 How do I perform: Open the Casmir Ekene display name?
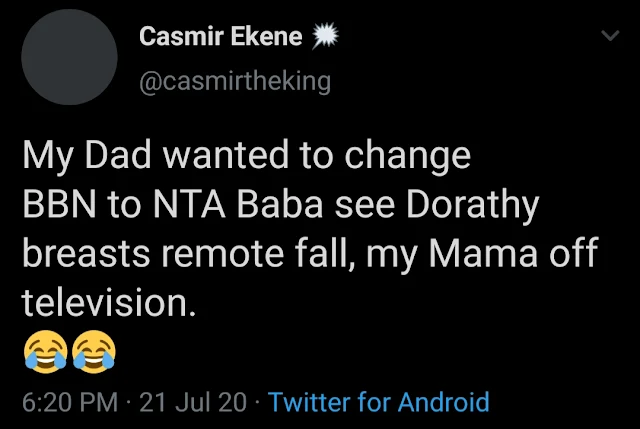(220, 36)
